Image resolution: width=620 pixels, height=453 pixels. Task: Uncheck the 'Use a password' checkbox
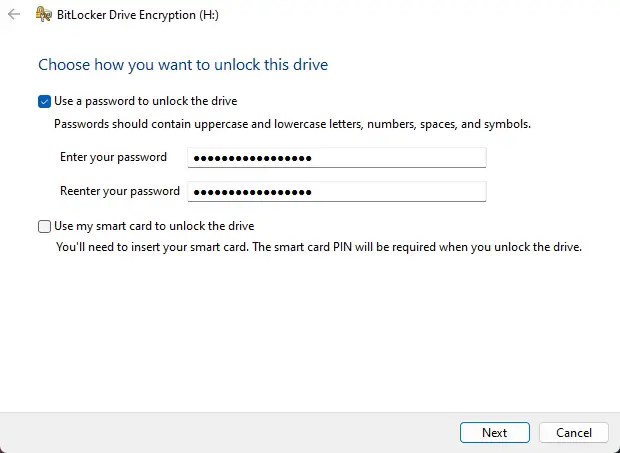(44, 101)
